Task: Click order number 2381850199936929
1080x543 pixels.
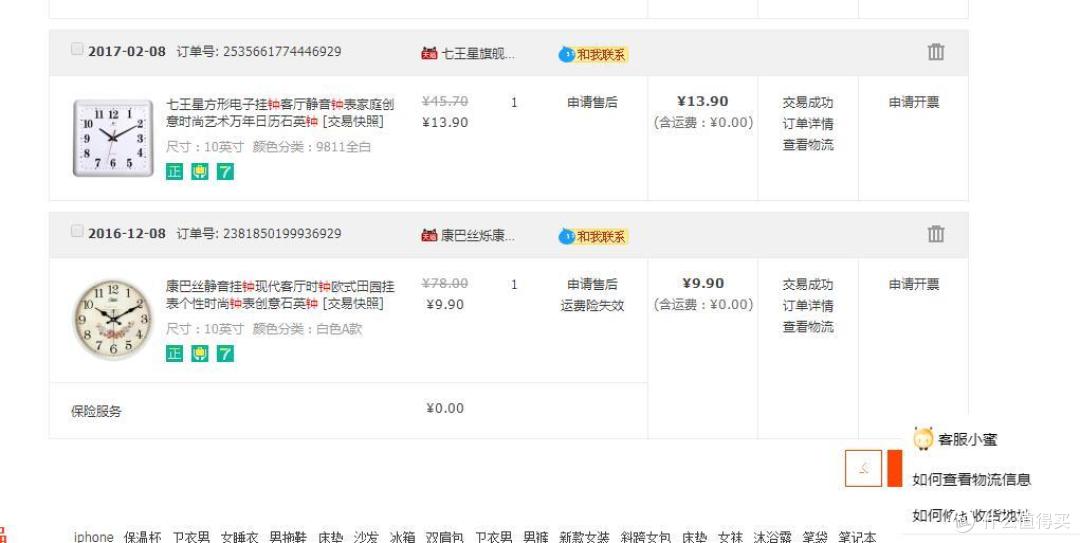Action: pyautogui.click(x=282, y=234)
